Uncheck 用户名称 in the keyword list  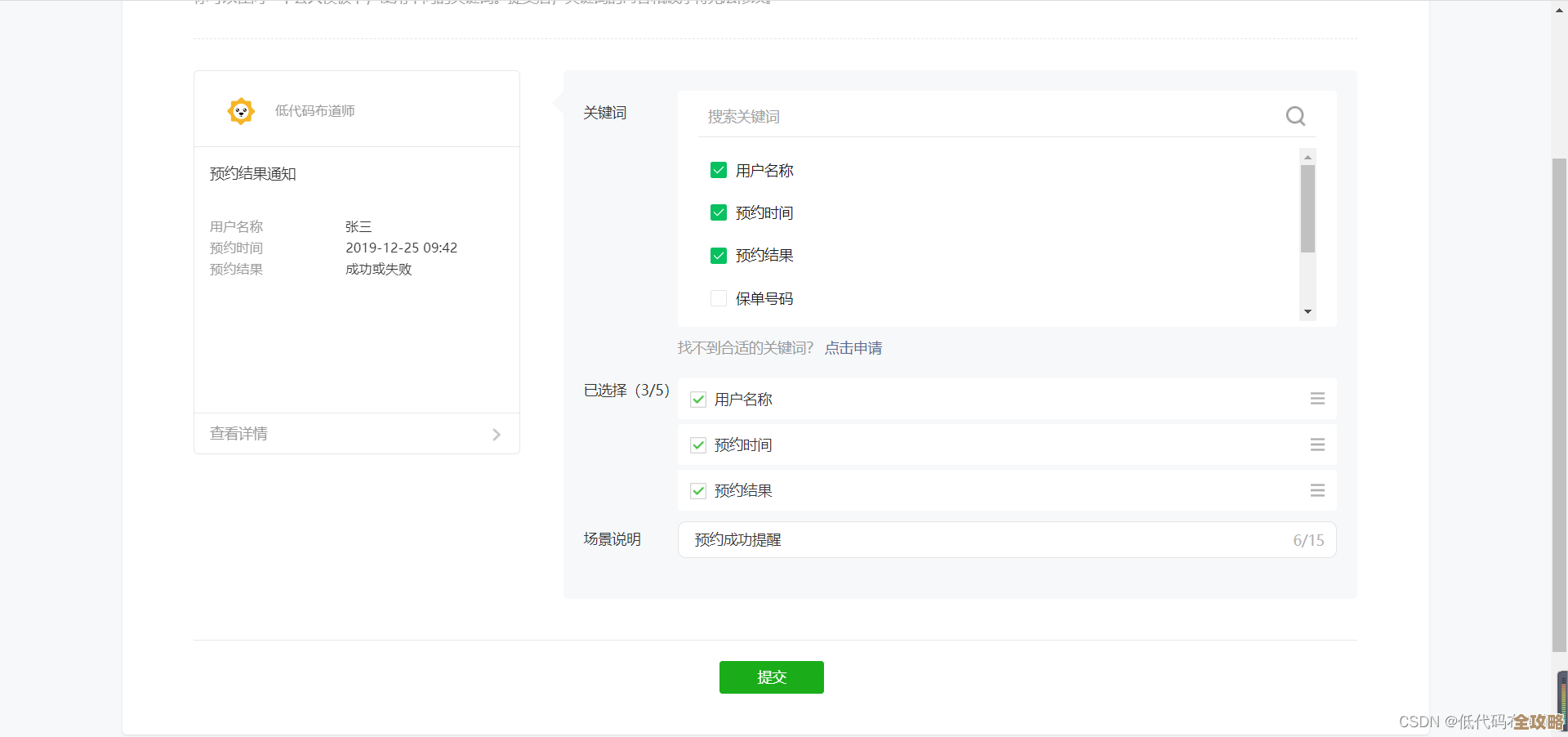click(x=718, y=170)
